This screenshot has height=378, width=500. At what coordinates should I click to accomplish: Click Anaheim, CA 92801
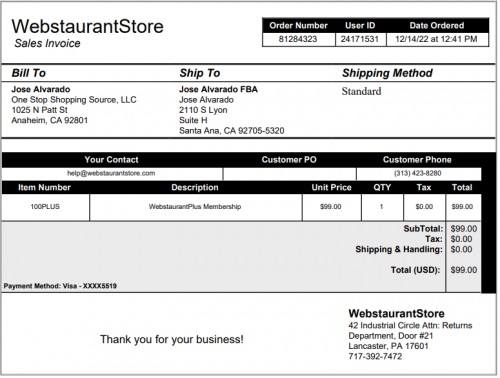click(50, 120)
